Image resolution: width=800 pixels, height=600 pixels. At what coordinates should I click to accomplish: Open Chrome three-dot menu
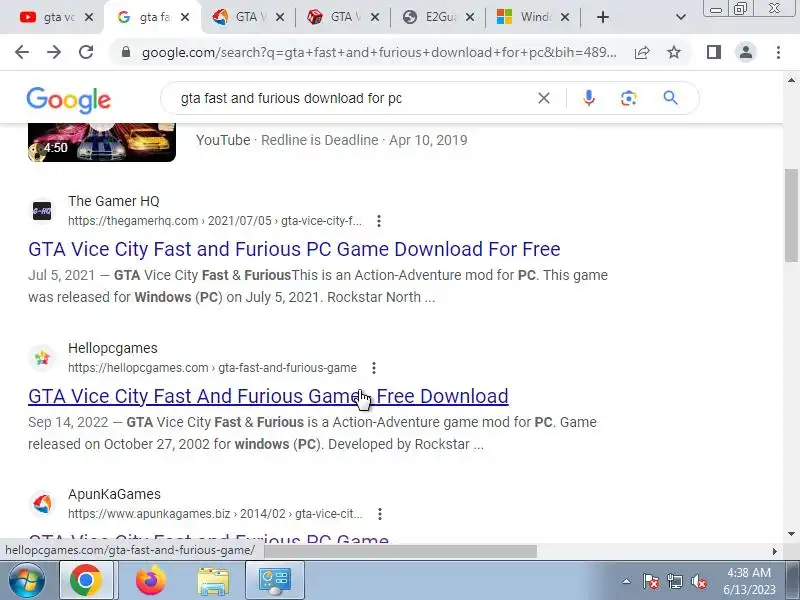778,52
